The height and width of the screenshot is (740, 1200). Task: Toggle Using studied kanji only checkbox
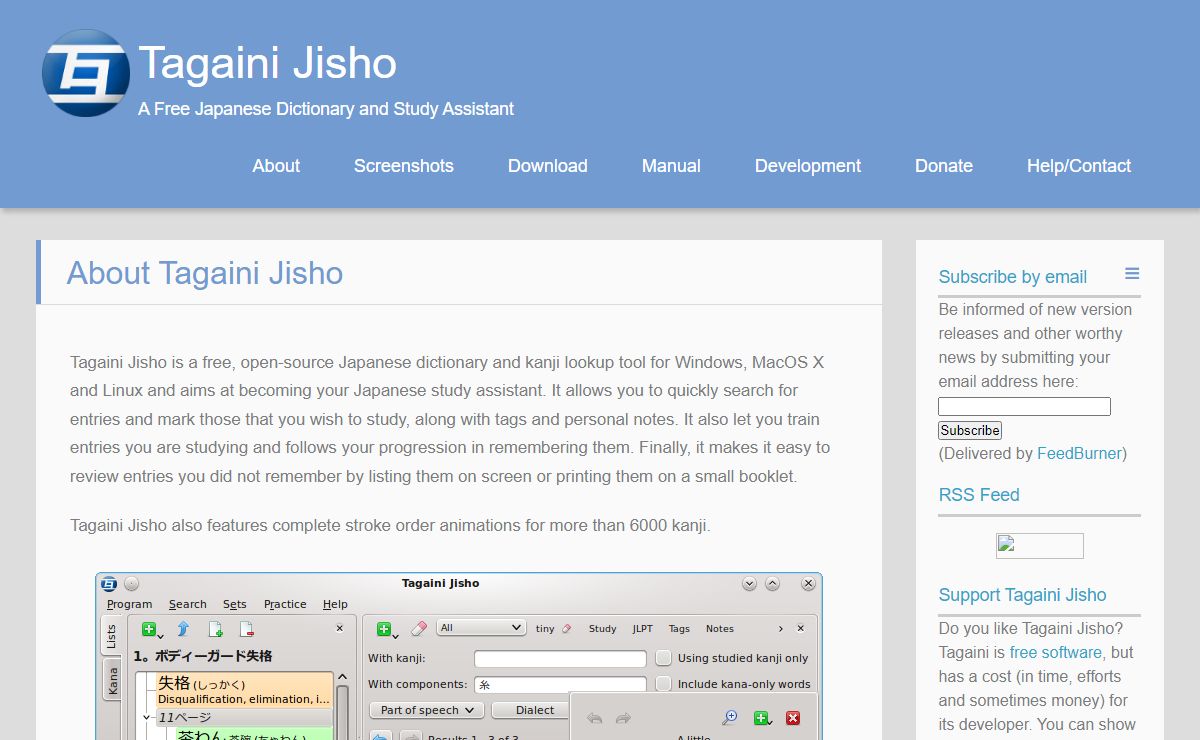pyautogui.click(x=663, y=658)
